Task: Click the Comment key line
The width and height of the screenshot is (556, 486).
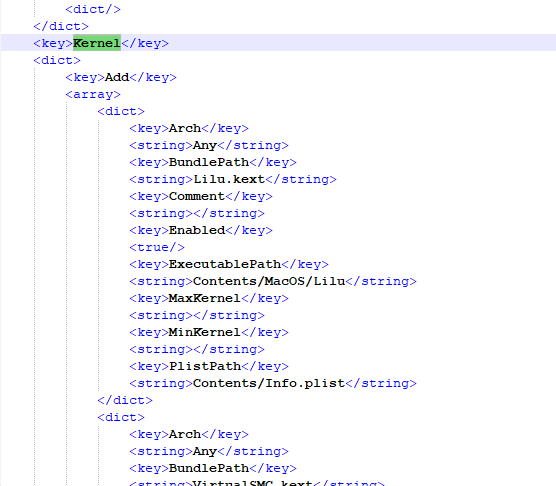Action: coord(201,196)
